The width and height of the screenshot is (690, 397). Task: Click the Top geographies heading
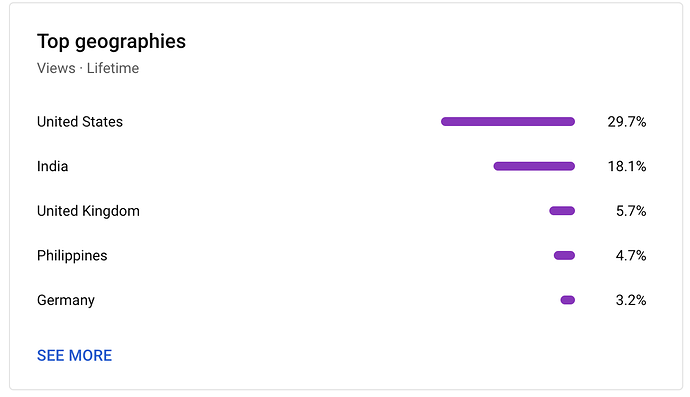(111, 42)
